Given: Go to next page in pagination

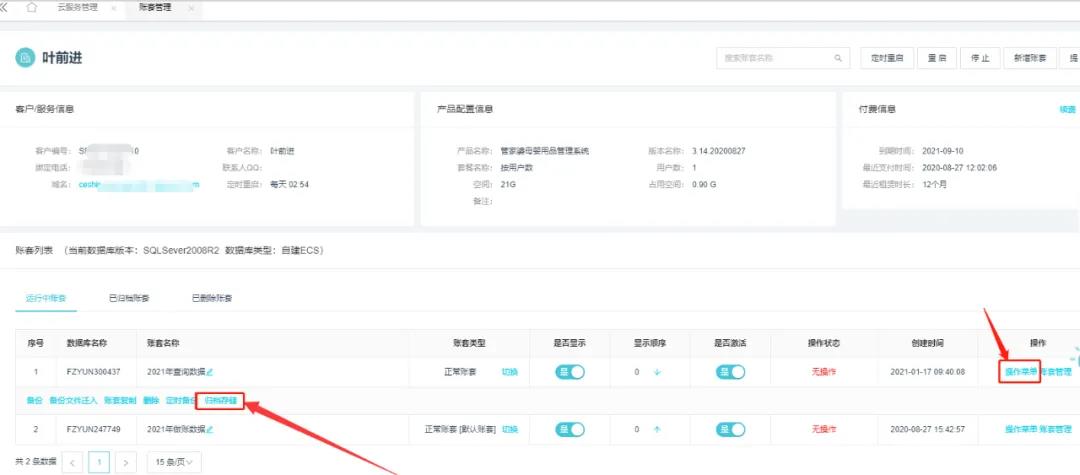Looking at the screenshot, I should (125, 462).
